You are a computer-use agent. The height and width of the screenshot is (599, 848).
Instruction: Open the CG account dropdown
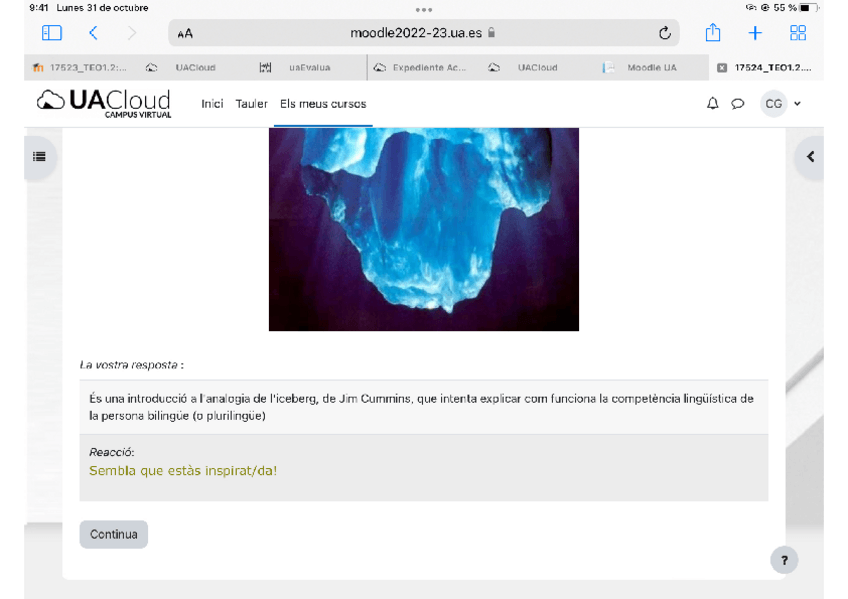[x=775, y=103]
